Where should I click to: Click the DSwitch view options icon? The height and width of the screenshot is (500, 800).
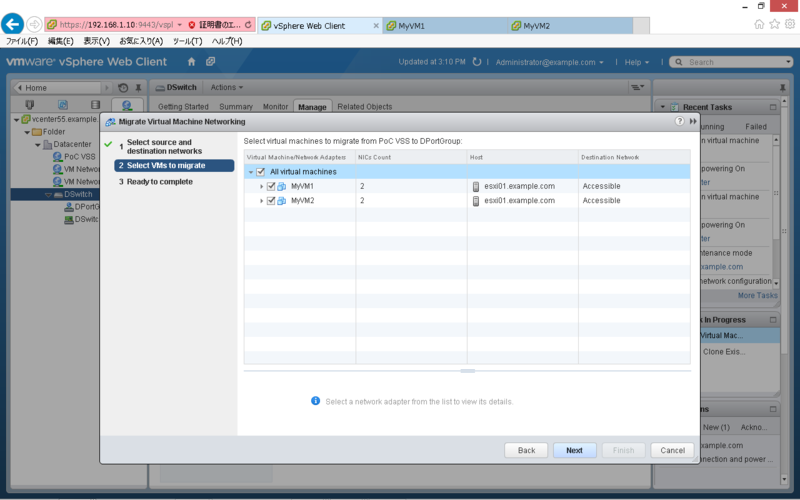click(x=638, y=87)
